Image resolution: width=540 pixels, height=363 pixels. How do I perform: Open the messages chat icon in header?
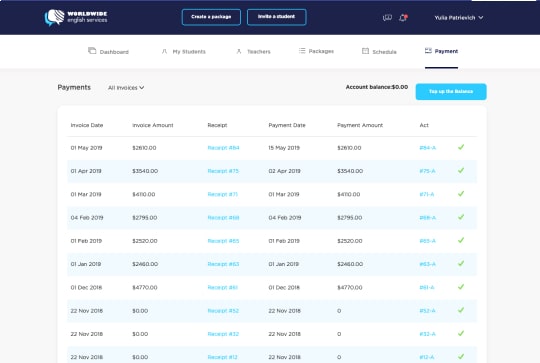coord(387,18)
